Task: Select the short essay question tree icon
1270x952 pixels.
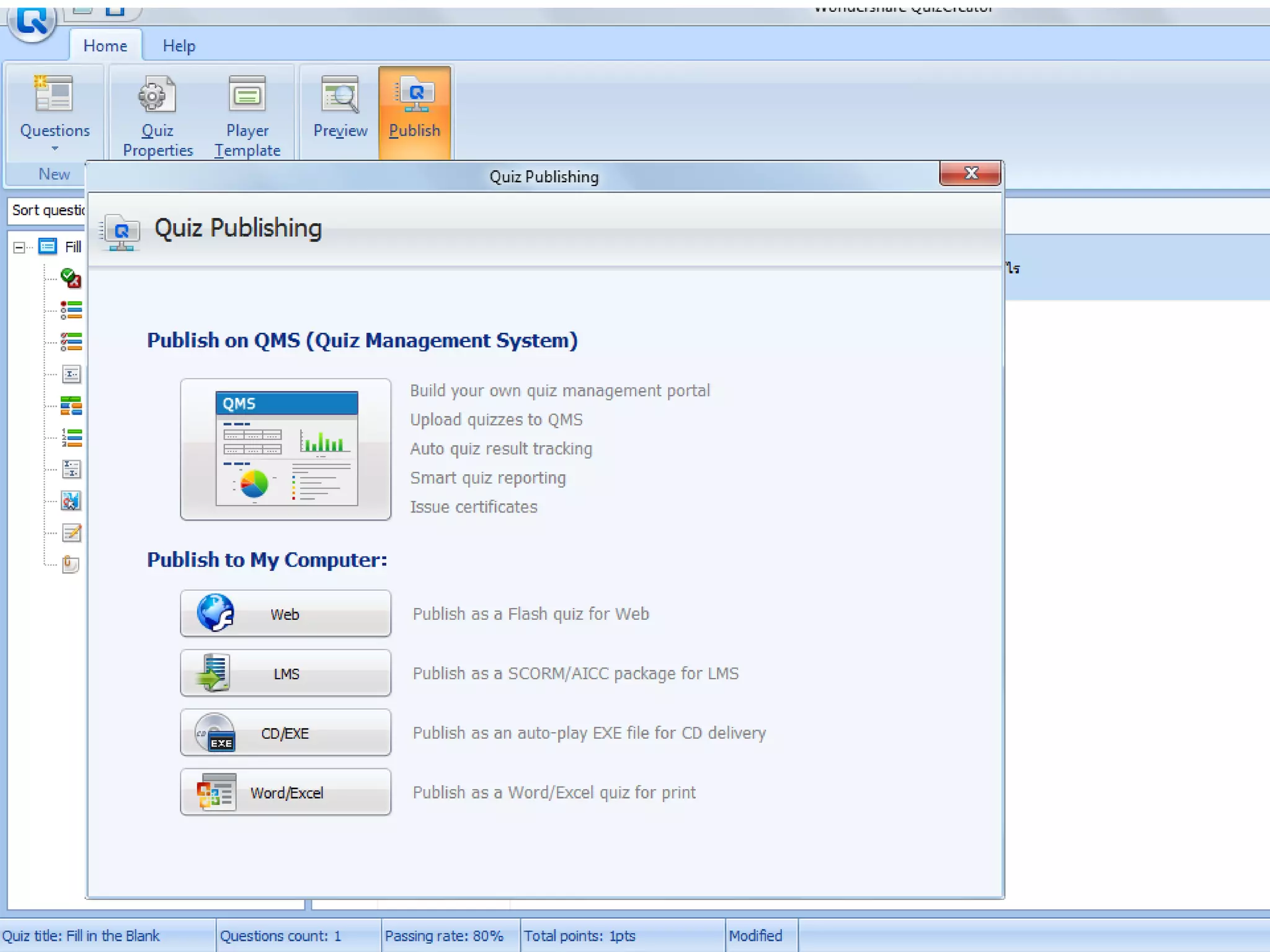Action: click(71, 532)
